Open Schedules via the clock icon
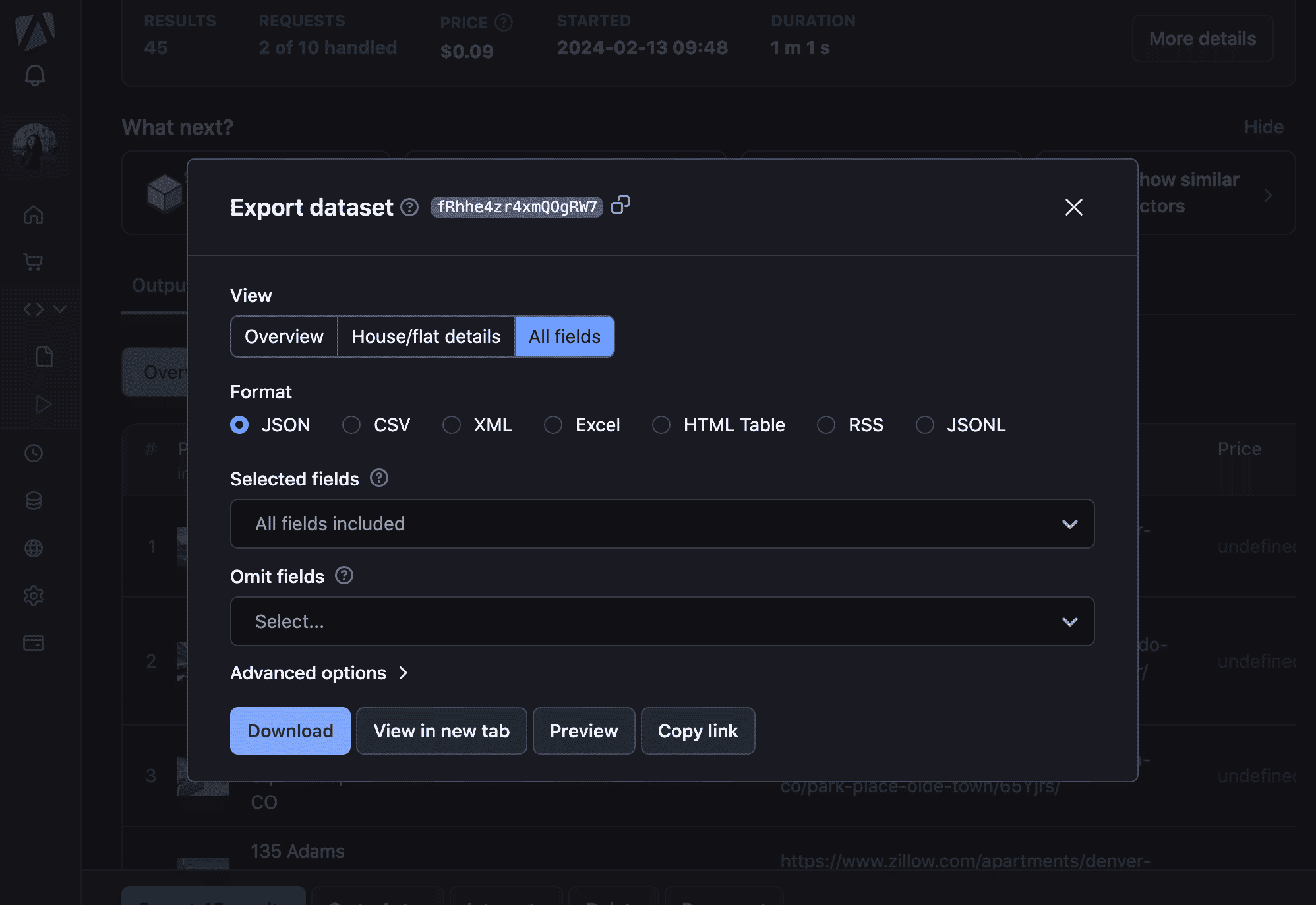Viewport: 1316px width, 905px height. (34, 453)
